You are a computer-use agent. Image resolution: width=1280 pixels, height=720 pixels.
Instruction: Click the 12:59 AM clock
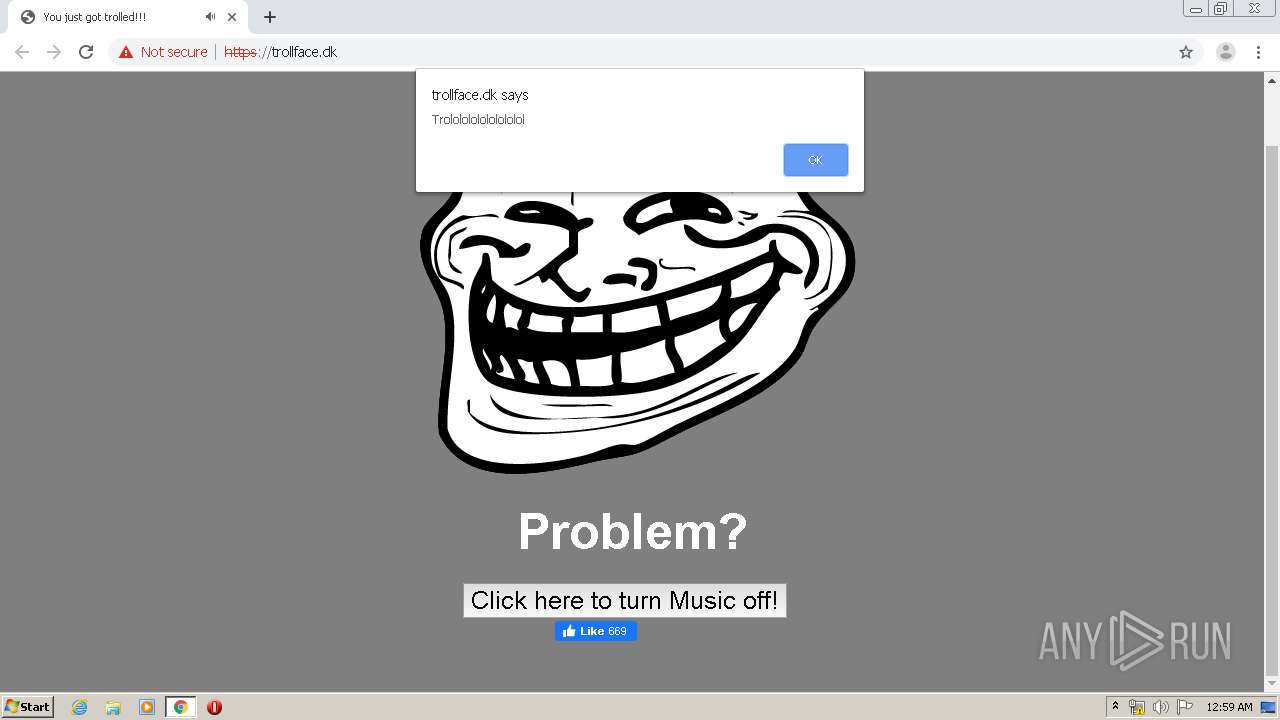tap(1229, 707)
